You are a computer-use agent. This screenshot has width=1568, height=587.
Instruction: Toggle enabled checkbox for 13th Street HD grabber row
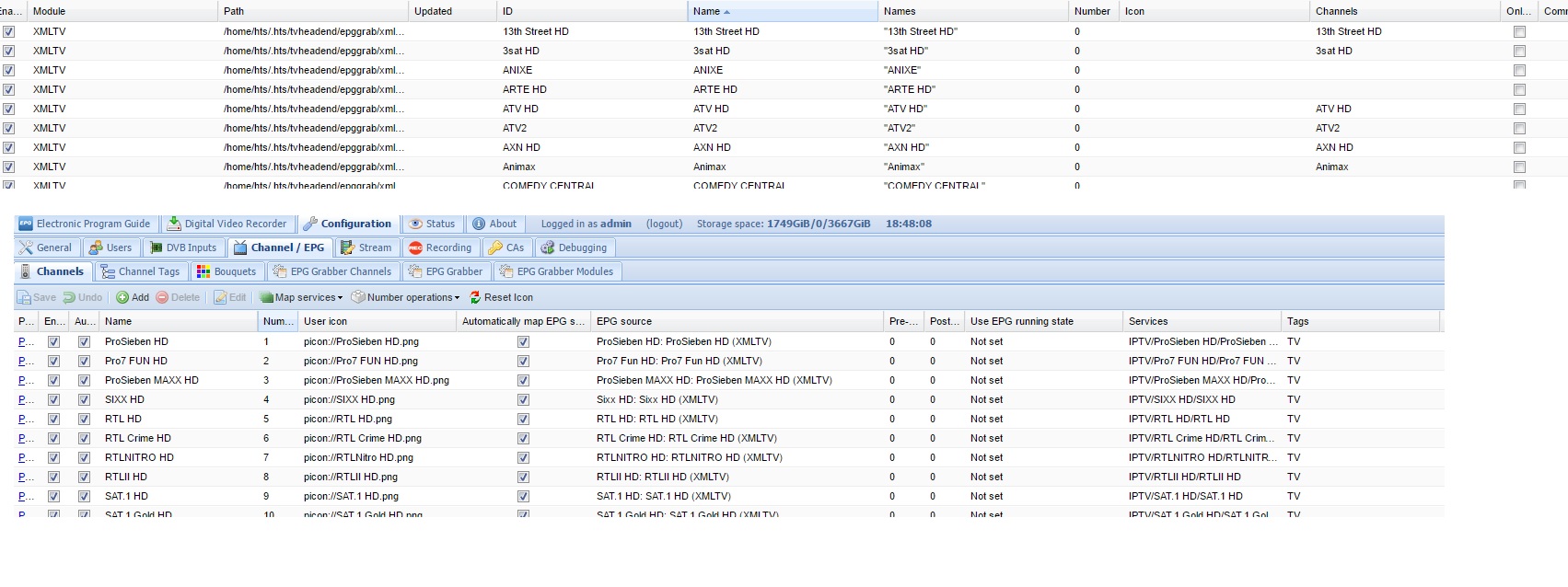(8, 31)
